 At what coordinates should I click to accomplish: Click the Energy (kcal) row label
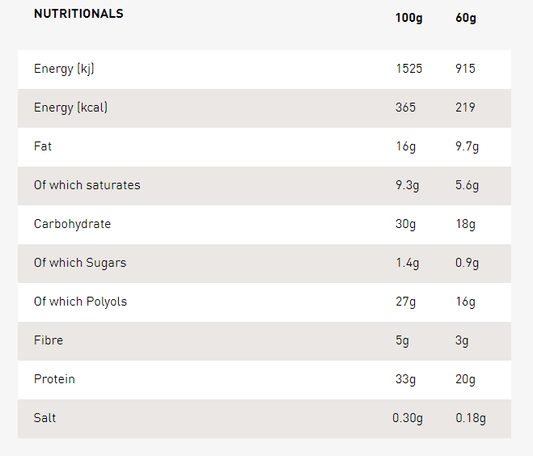71,108
